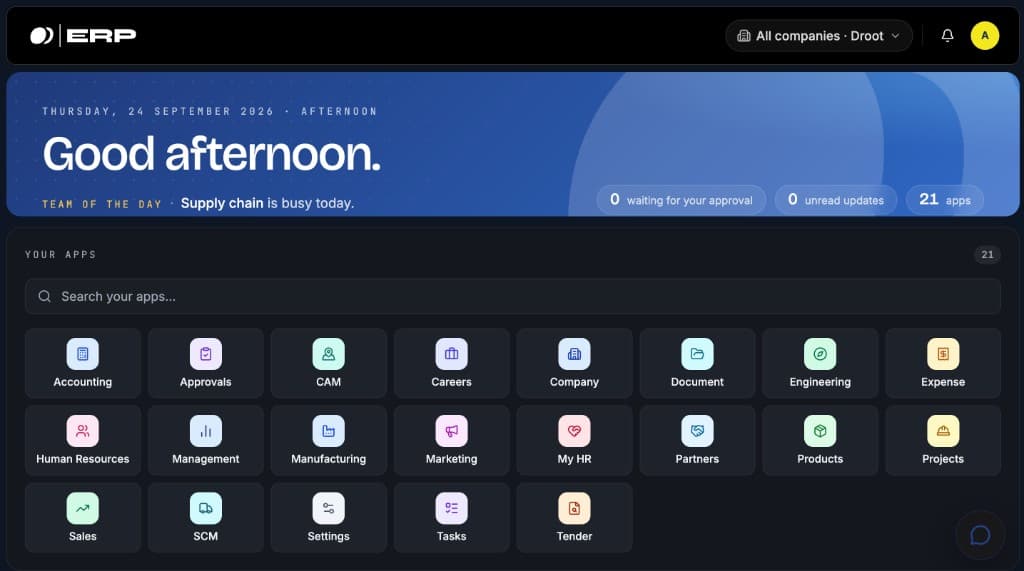Click the YOUR APPS section label
The width and height of the screenshot is (1024, 571).
[x=61, y=254]
